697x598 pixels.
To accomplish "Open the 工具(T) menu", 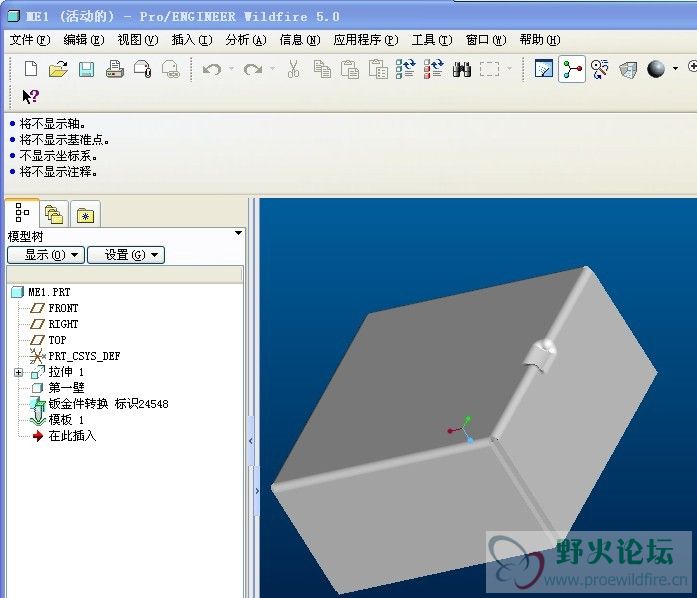I will coord(432,40).
